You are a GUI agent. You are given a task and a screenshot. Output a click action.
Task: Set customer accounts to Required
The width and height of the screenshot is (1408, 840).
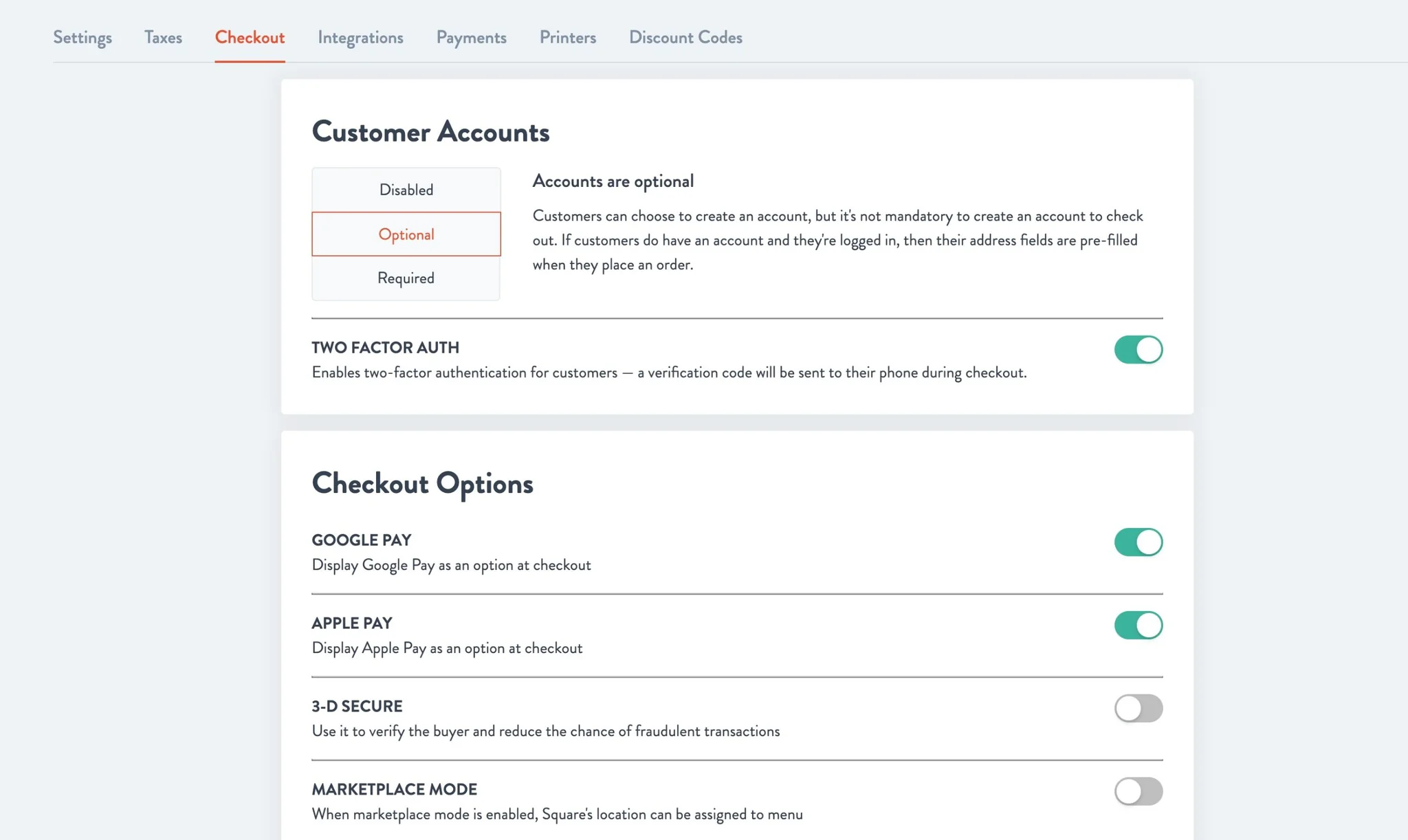point(406,278)
